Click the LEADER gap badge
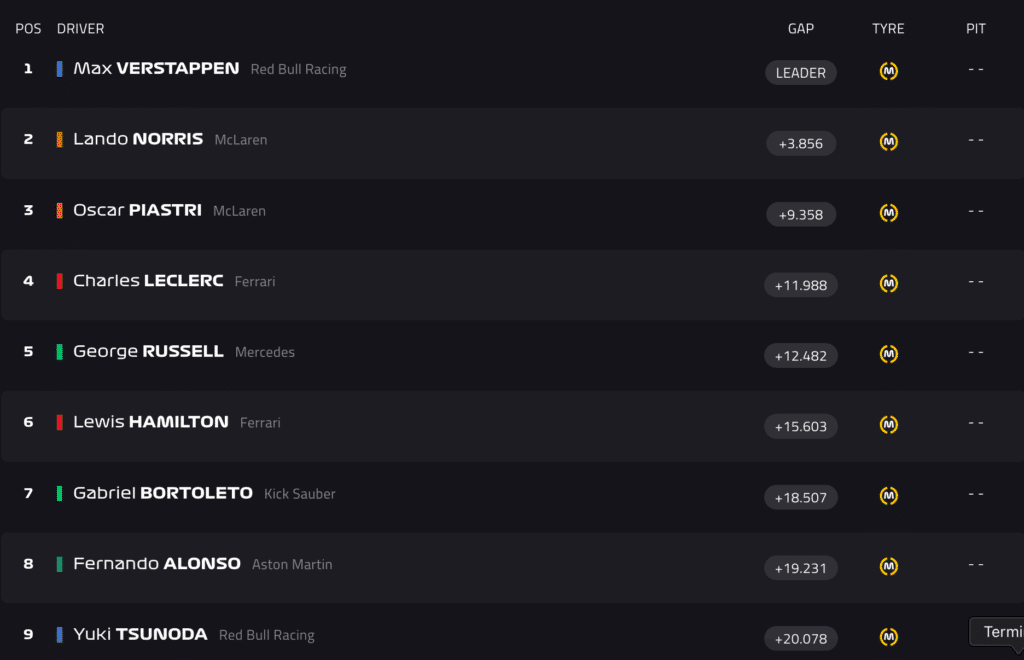The height and width of the screenshot is (660, 1024). 800,73
